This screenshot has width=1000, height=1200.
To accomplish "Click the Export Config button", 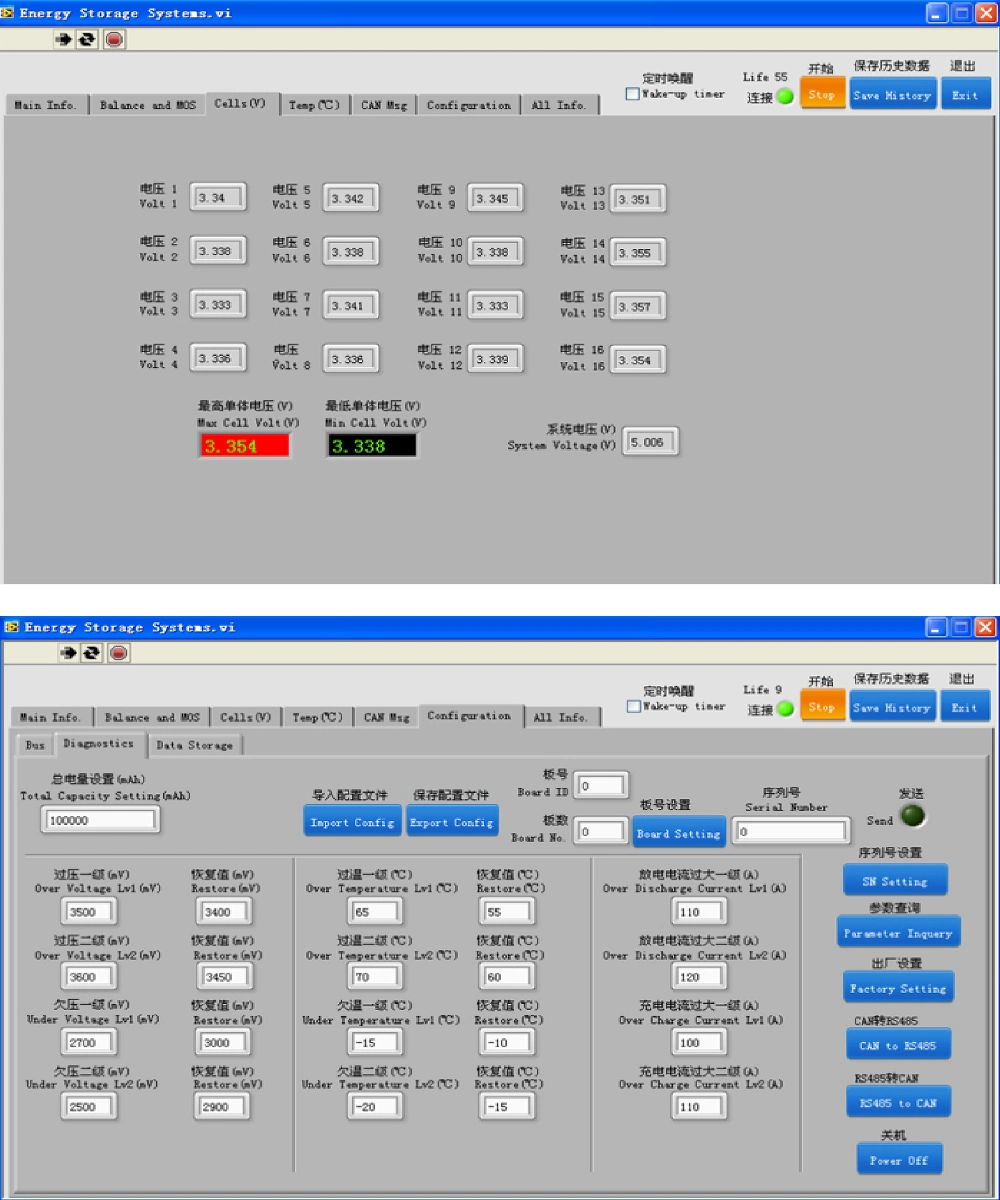I will click(452, 821).
